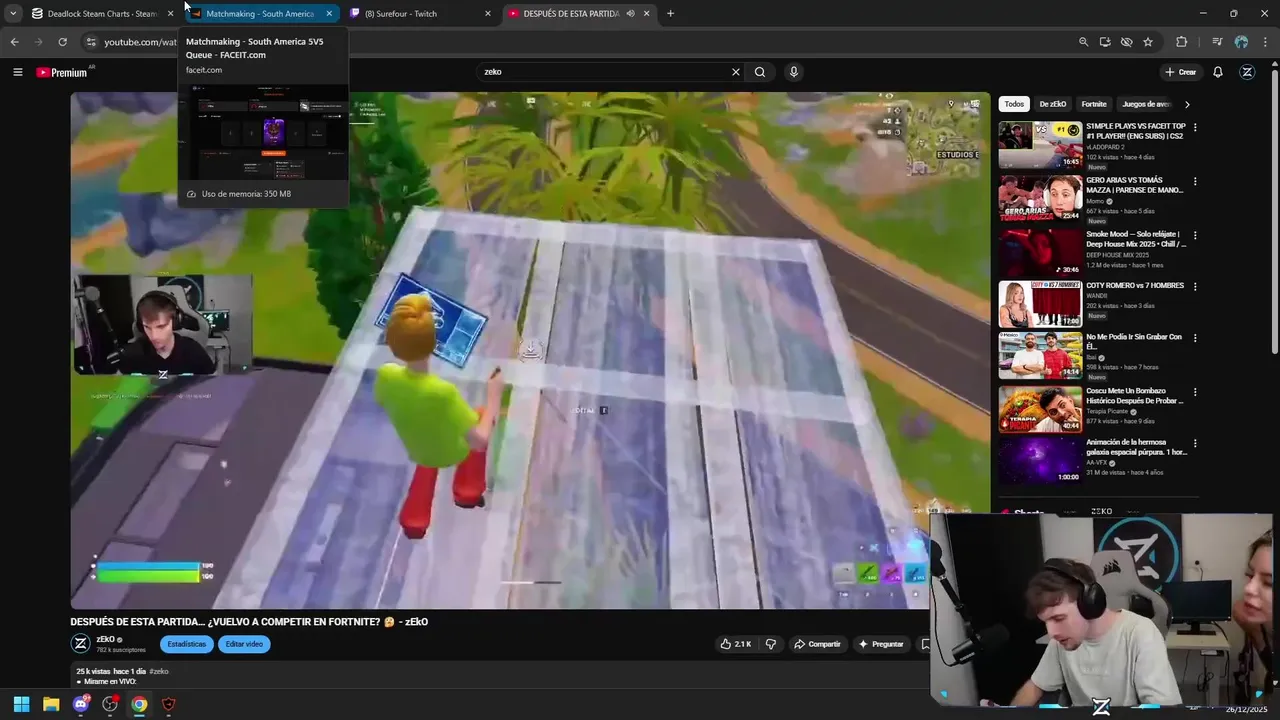Open File Explorer from taskbar
This screenshot has width=1280, height=720.
51,704
